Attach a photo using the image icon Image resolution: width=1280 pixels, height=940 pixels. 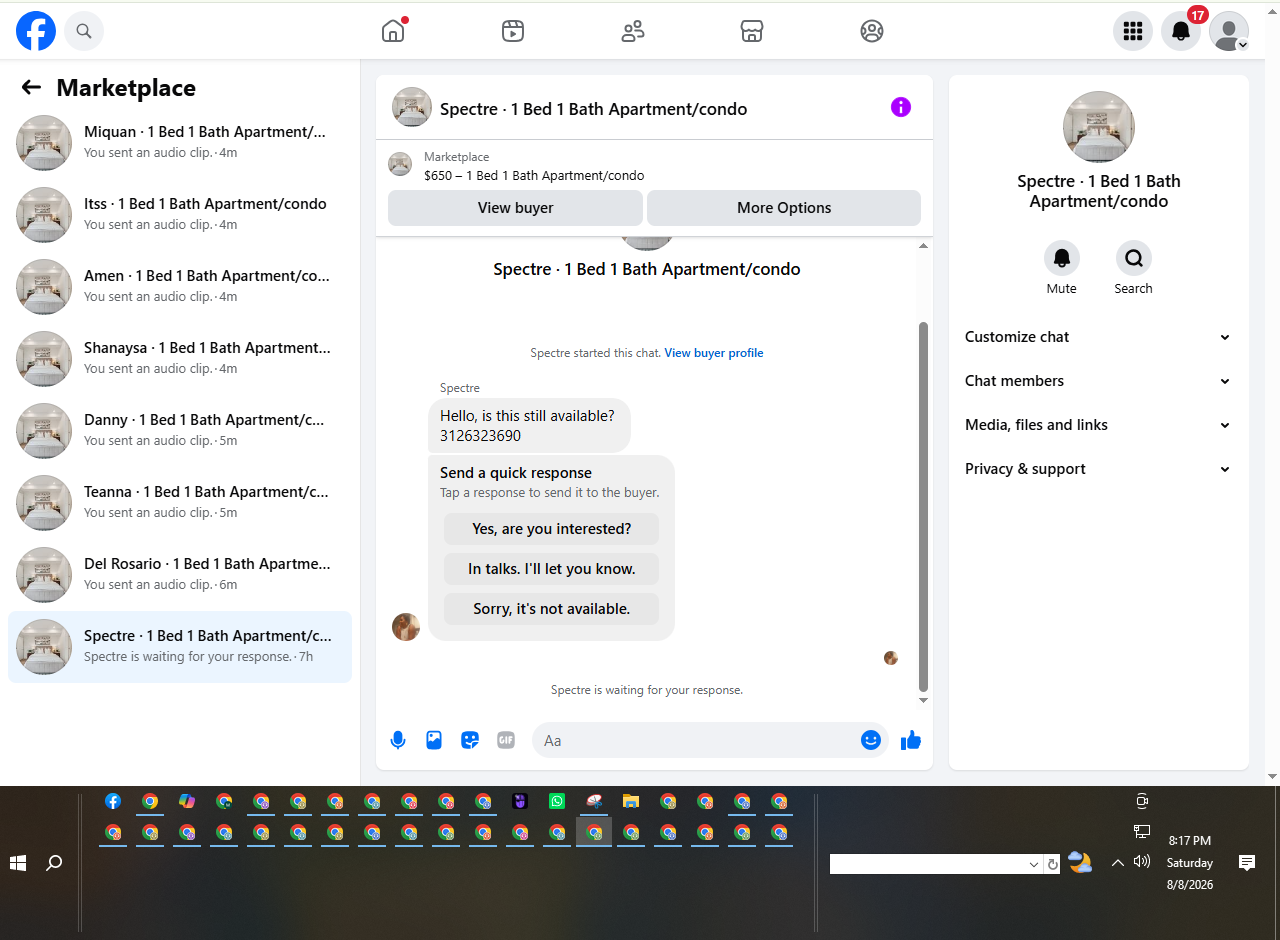pyautogui.click(x=434, y=740)
